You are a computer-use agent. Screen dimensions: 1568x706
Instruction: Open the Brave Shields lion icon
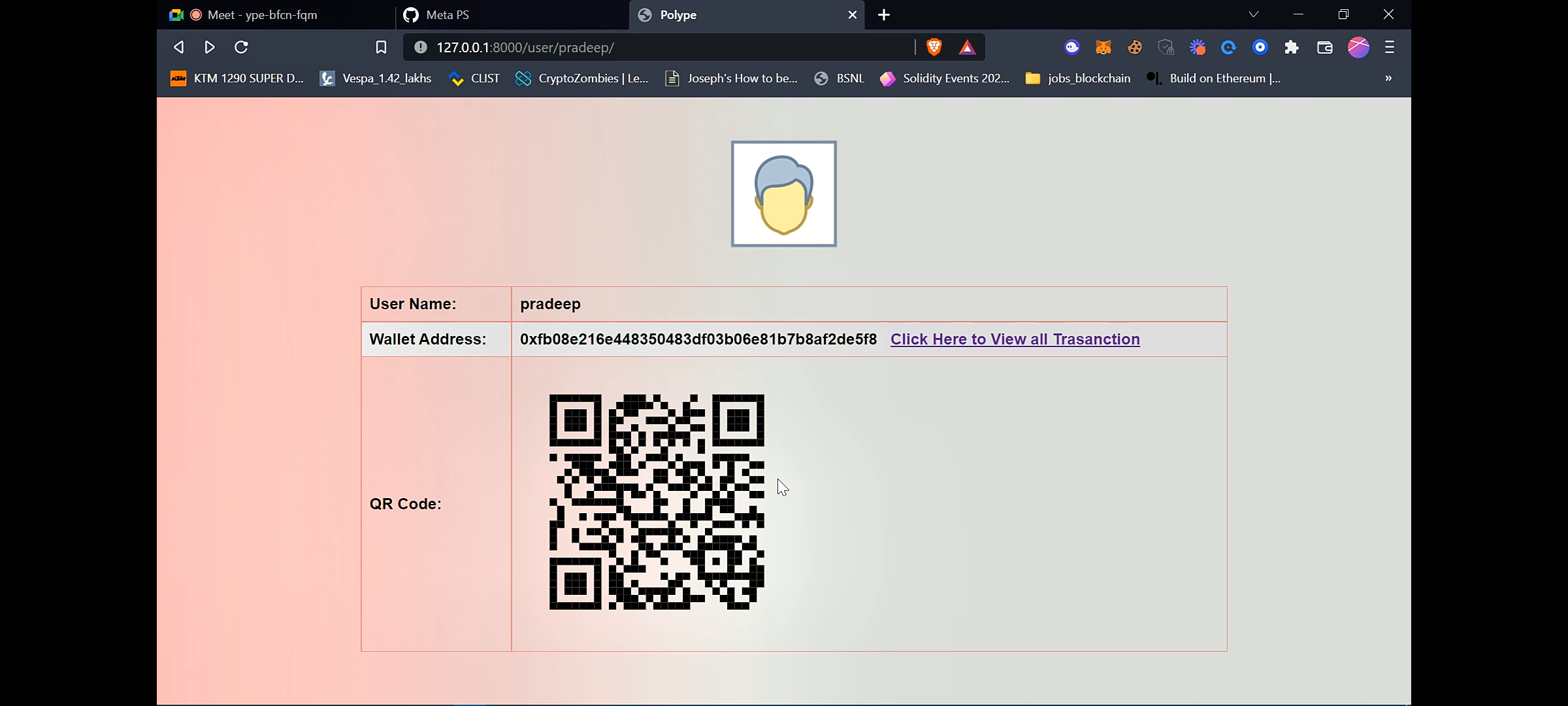click(x=934, y=47)
